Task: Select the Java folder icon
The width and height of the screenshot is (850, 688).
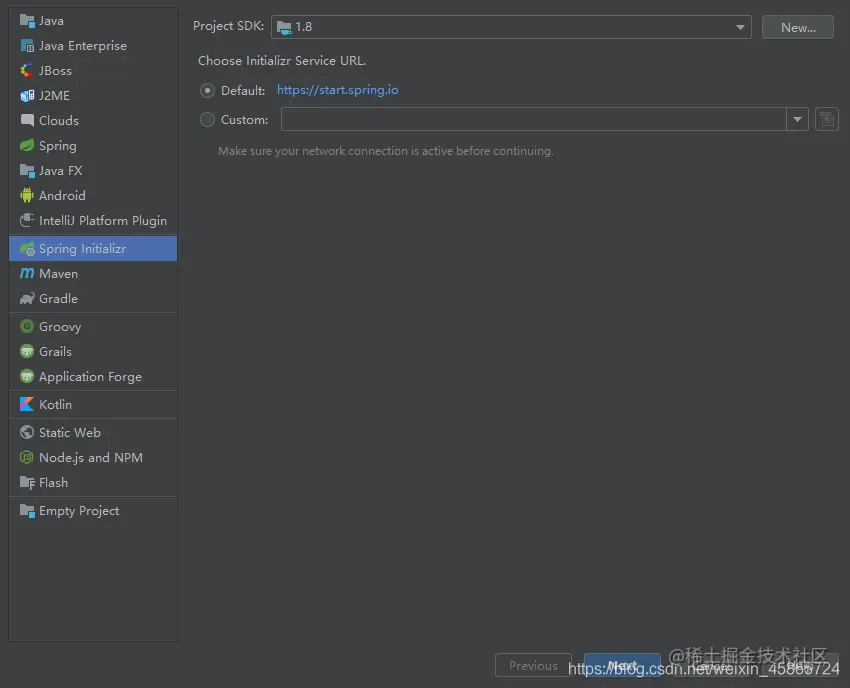Action: [27, 21]
